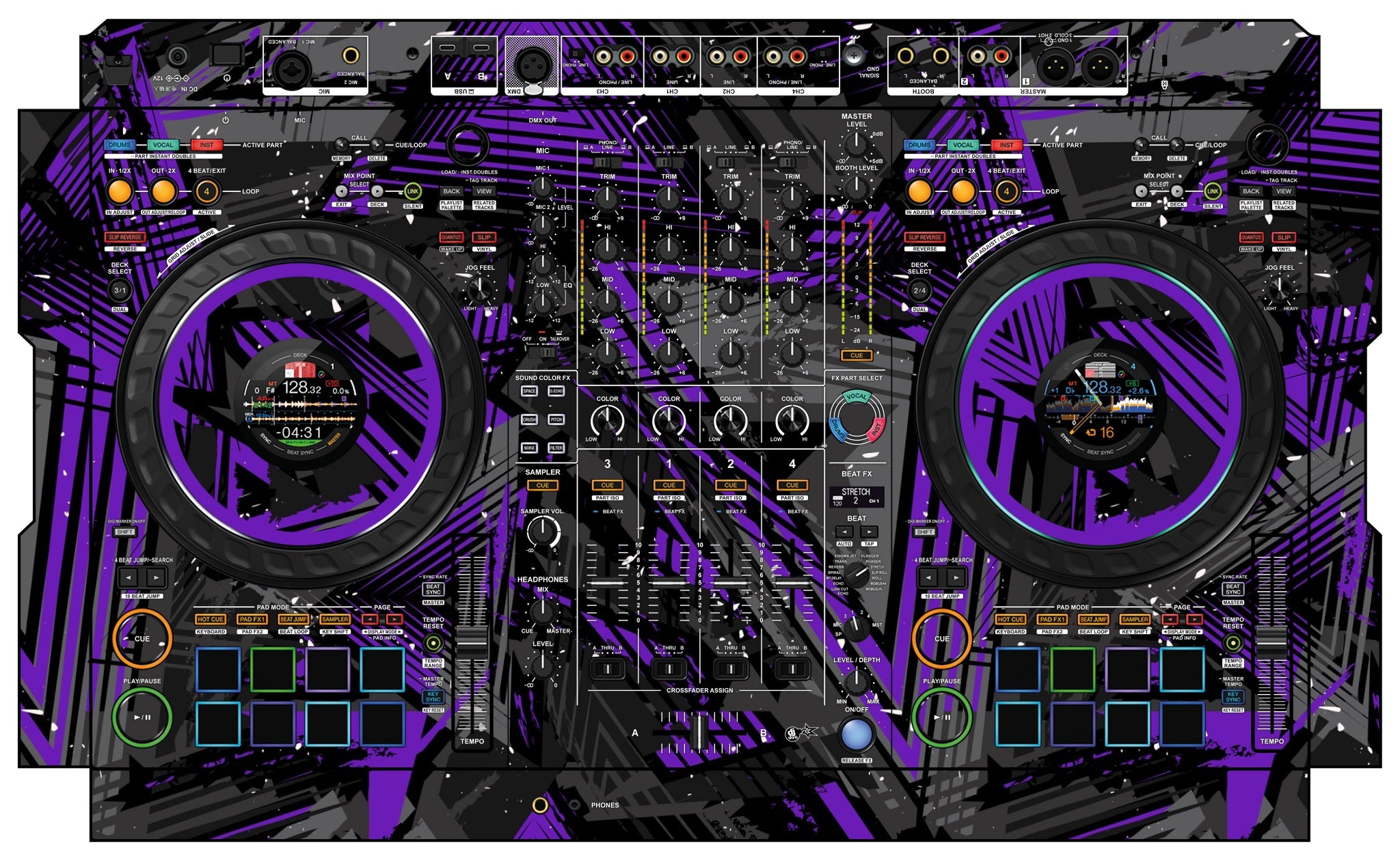Tap the PITCH sound color FX button
1400x850 pixels.
(x=556, y=420)
